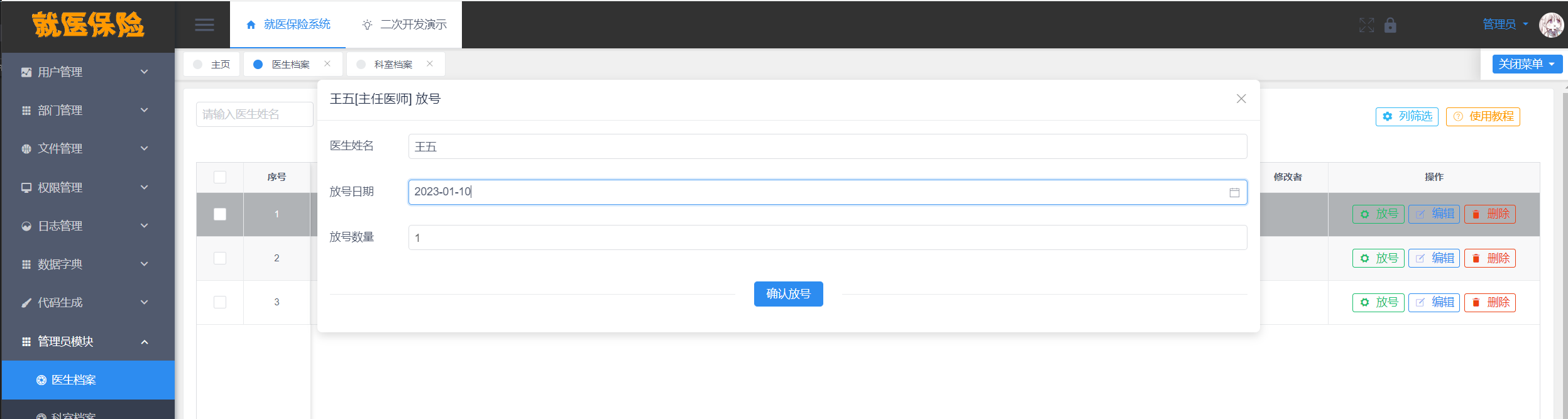
Task: Toggle the hamburger sidebar collapse icon
Action: (x=204, y=25)
